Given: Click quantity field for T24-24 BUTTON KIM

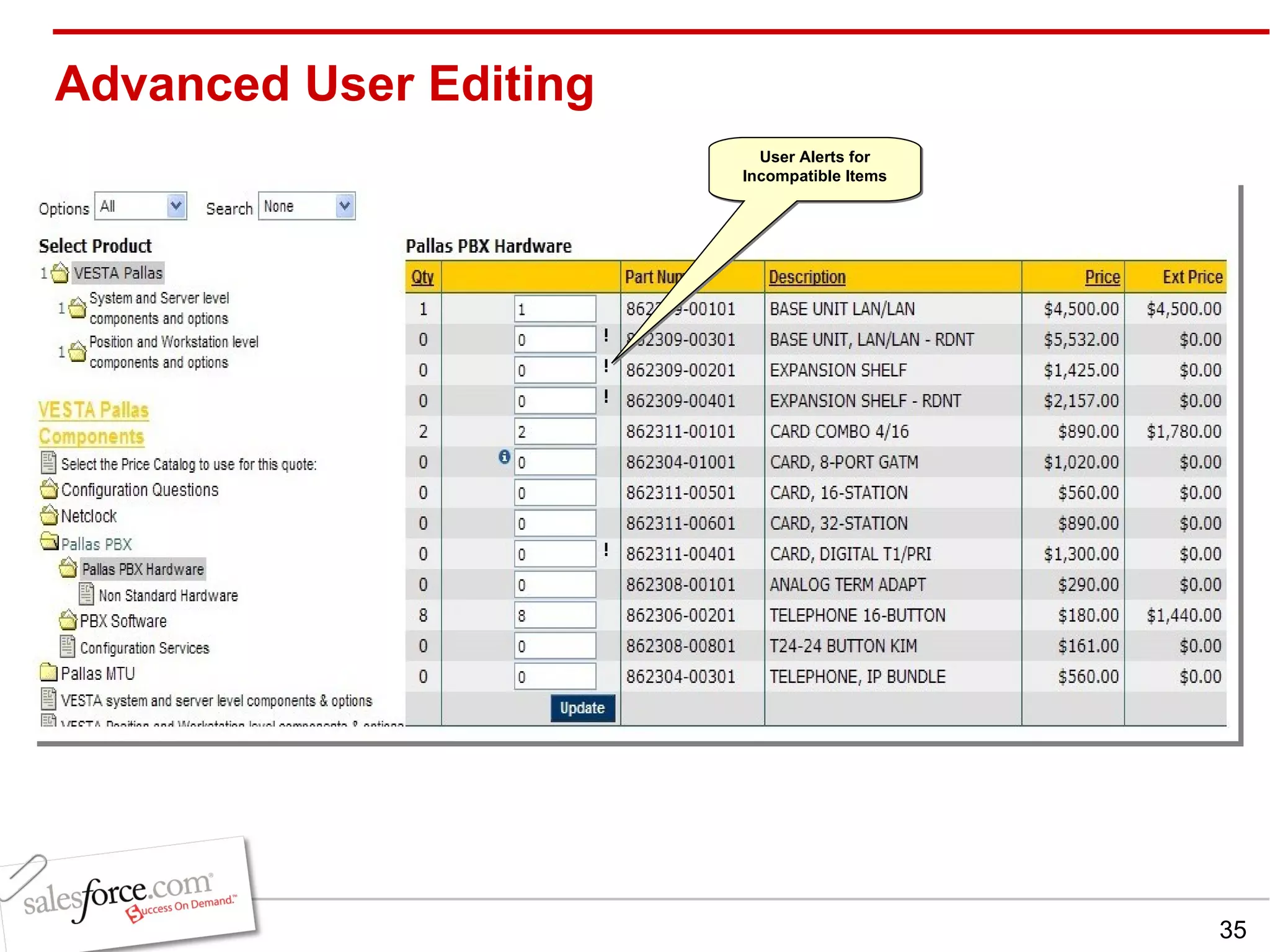Looking at the screenshot, I should (555, 646).
